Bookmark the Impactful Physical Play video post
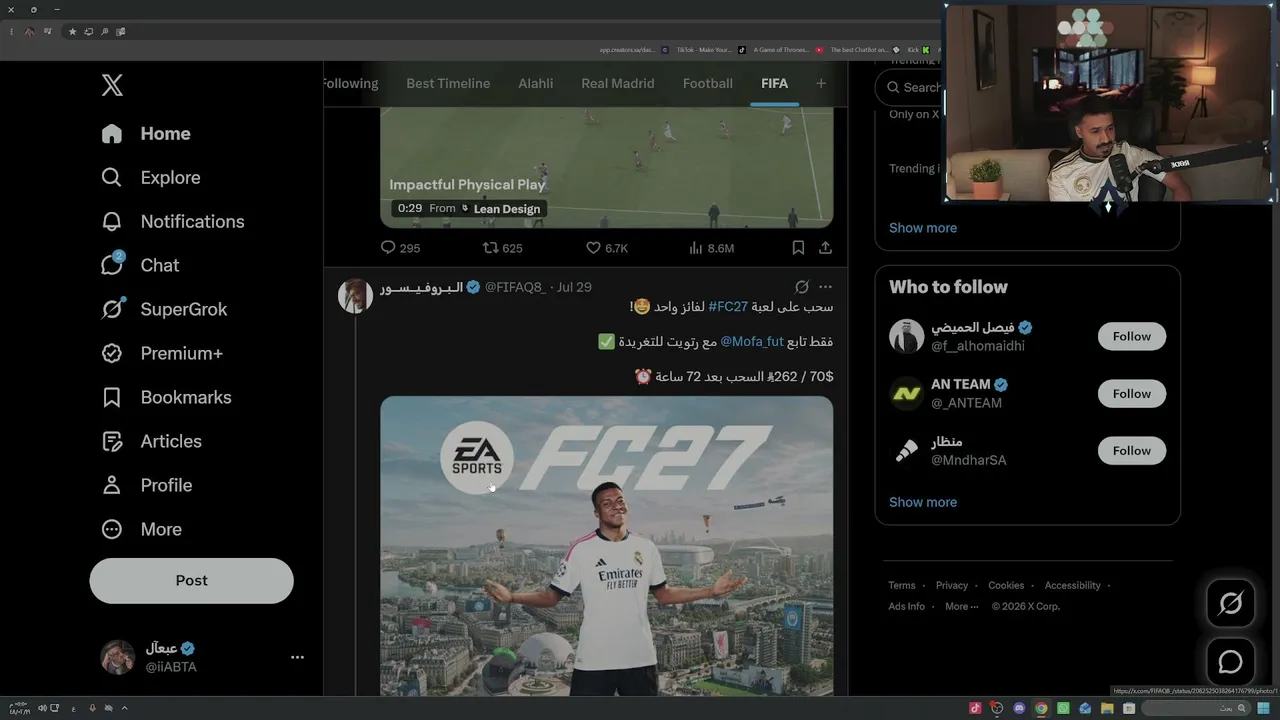Viewport: 1280px width, 720px height. tap(798, 248)
